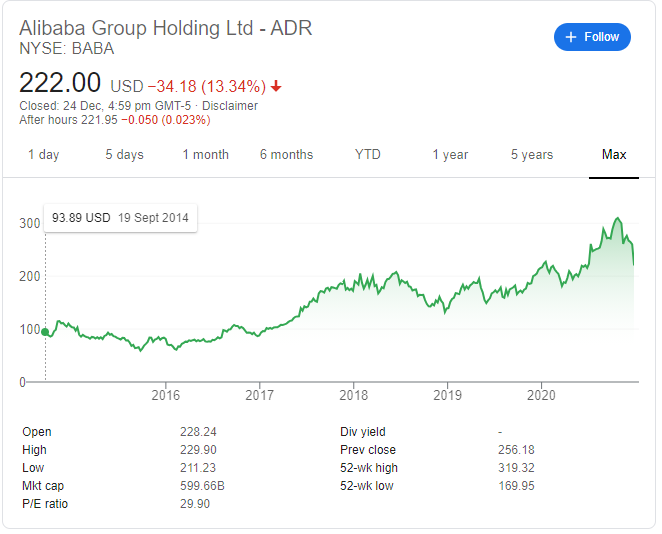Click the plus icon in Follow button
662x534 pixels.
pyautogui.click(x=570, y=37)
